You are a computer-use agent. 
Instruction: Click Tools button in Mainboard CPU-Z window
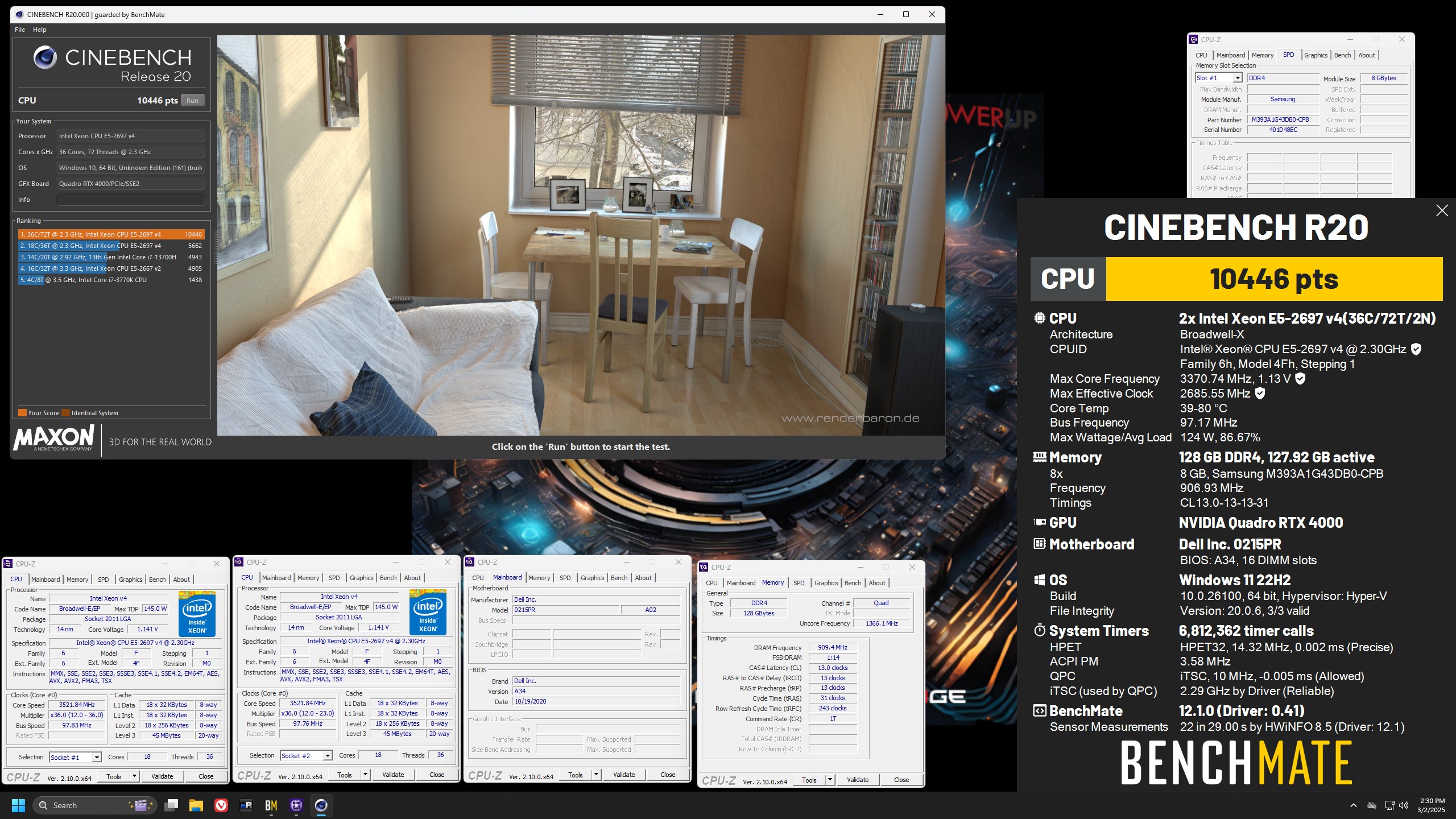pyautogui.click(x=576, y=775)
